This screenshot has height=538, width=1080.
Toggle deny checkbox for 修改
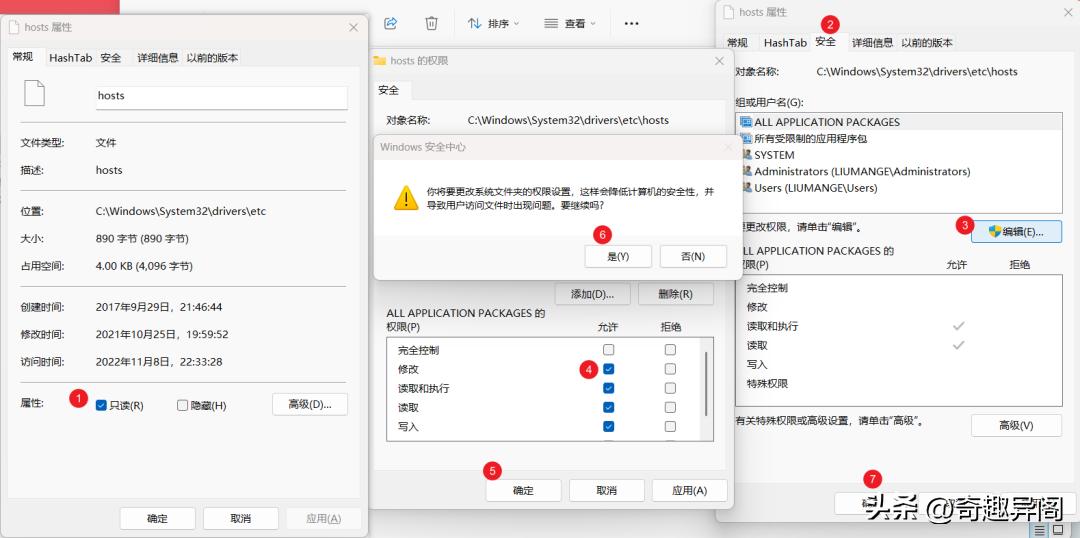coord(670,369)
